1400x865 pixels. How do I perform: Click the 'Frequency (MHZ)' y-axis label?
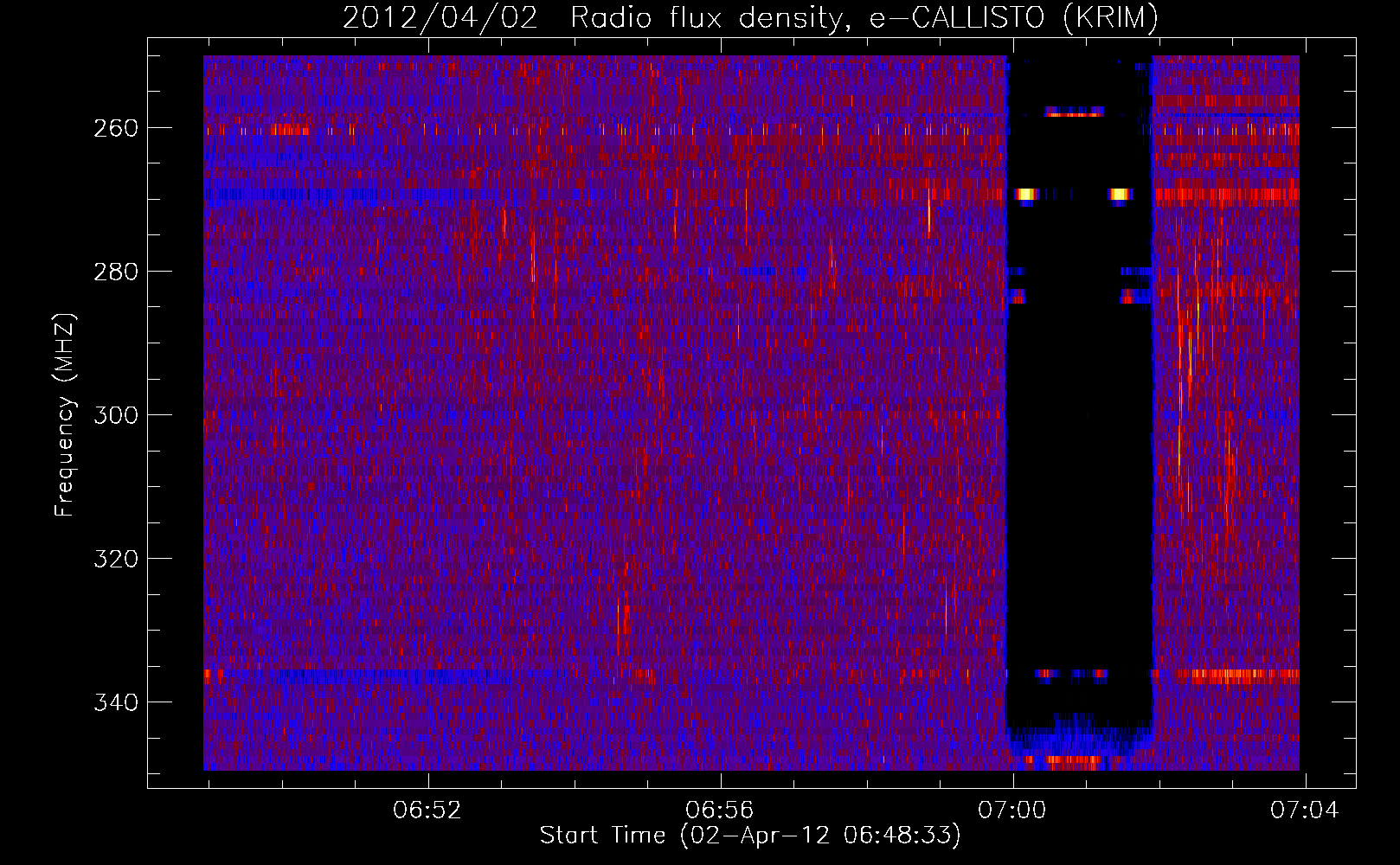[x=65, y=415]
